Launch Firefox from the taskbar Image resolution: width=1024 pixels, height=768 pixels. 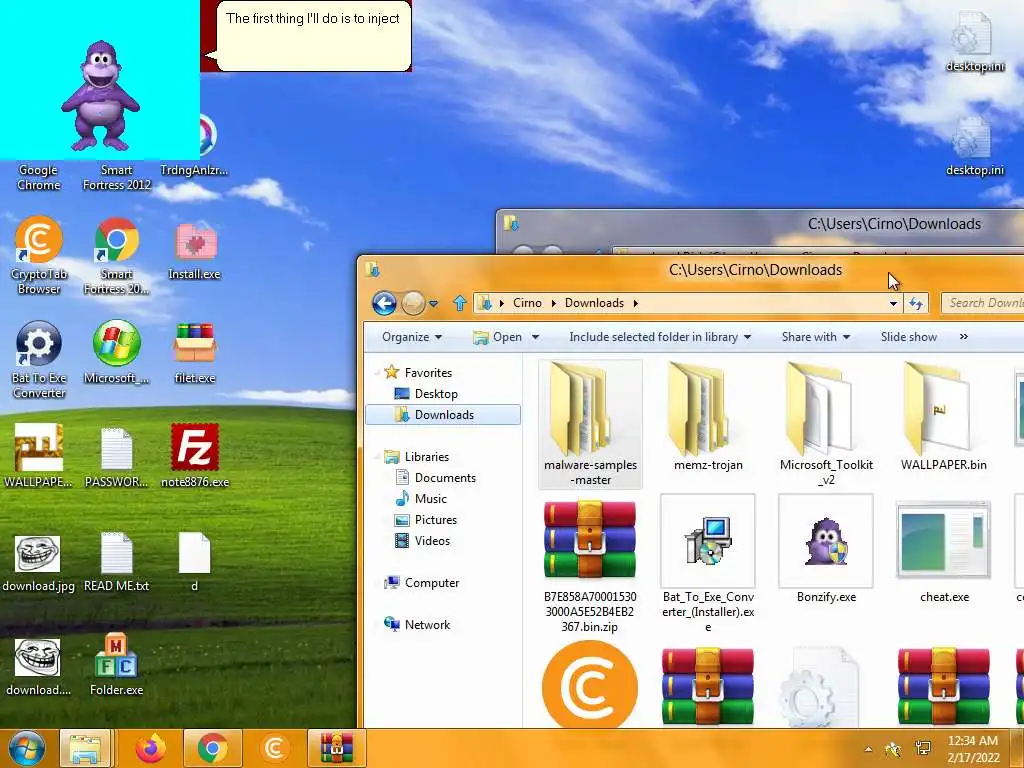151,748
